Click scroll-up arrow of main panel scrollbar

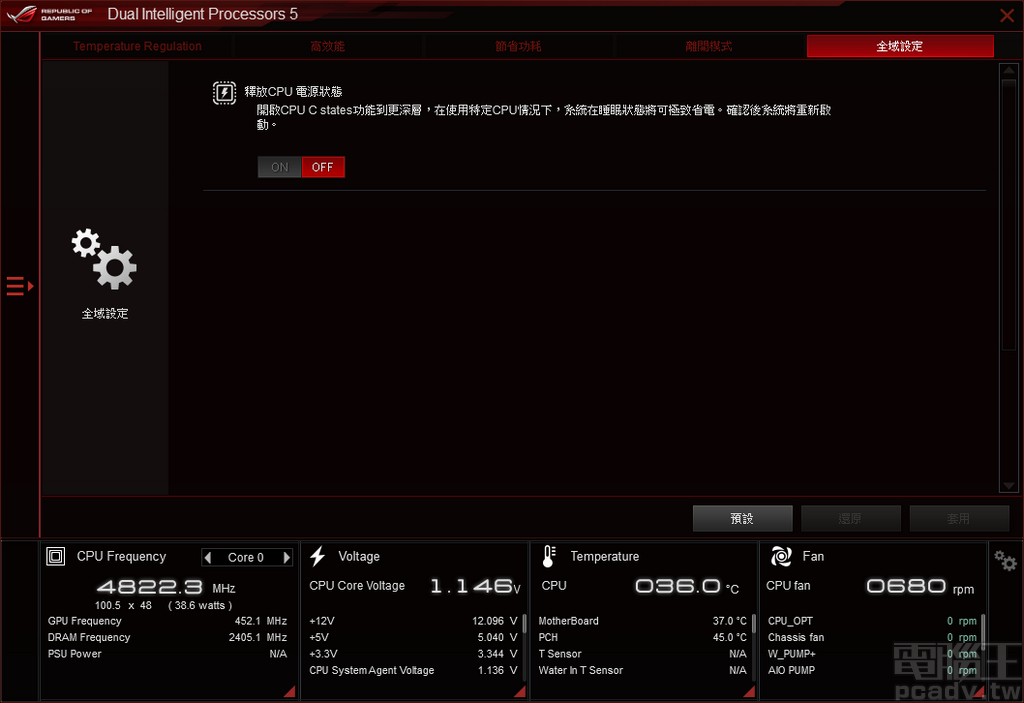(1008, 70)
